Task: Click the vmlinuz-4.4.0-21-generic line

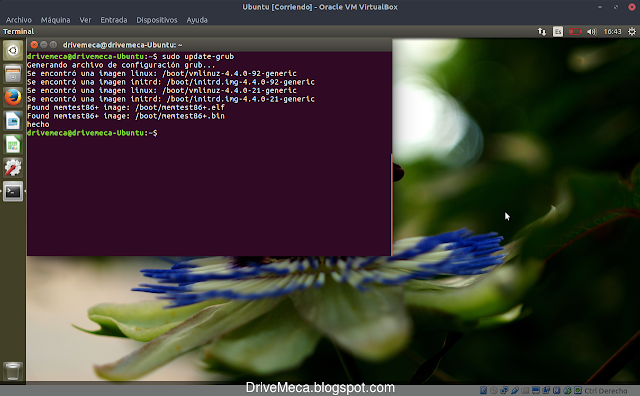Action: (162, 91)
